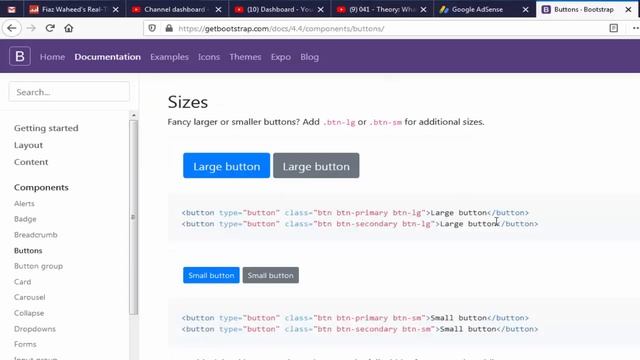The width and height of the screenshot is (640, 360).
Task: Open Documentation in Bootstrap navbar
Action: (x=107, y=57)
